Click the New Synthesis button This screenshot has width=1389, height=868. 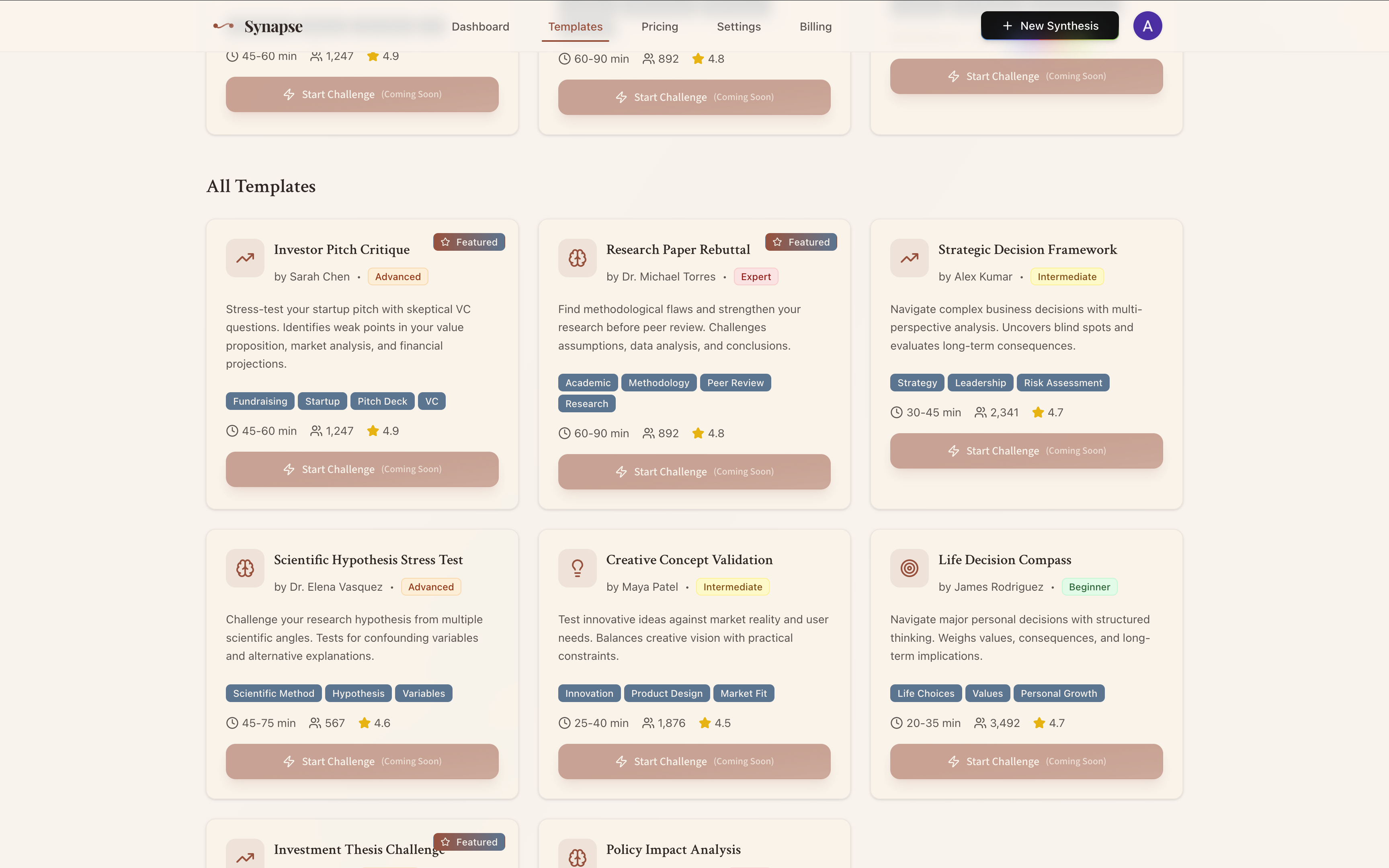click(1049, 26)
